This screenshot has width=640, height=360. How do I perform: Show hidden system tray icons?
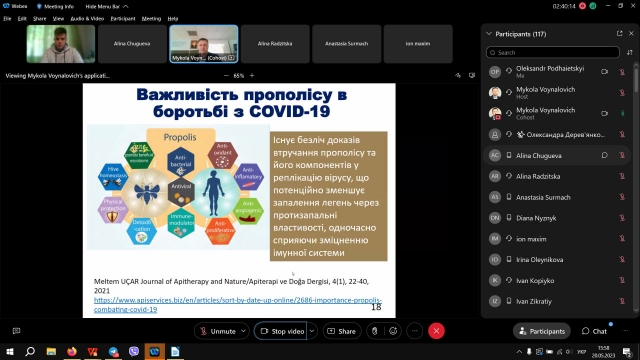pyautogui.click(x=519, y=351)
